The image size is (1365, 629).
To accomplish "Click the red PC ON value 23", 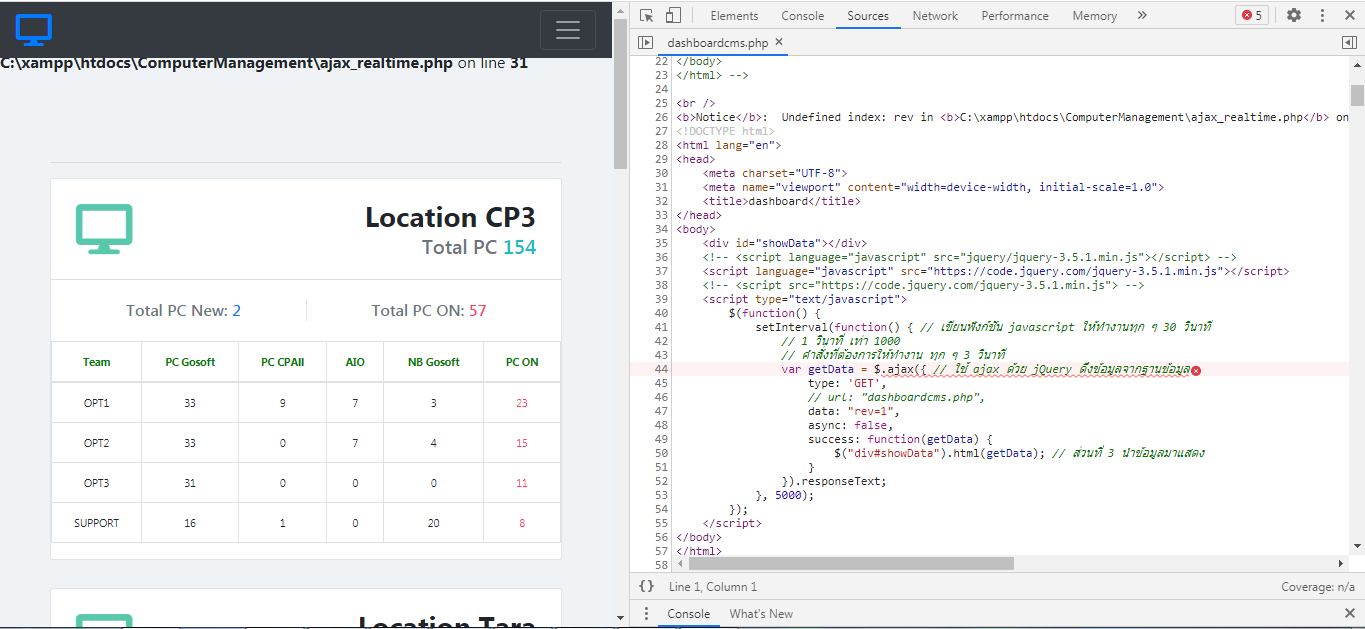I will (x=522, y=403).
